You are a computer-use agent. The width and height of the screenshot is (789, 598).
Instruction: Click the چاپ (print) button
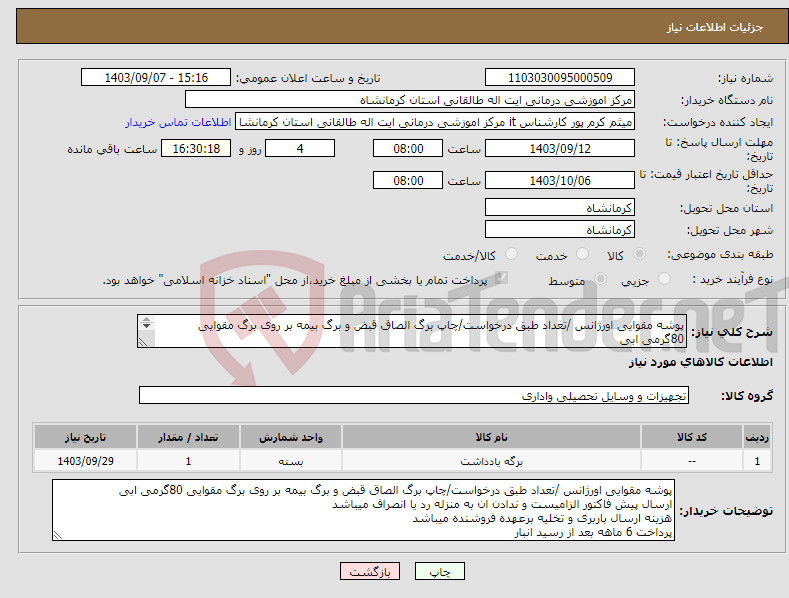439,571
